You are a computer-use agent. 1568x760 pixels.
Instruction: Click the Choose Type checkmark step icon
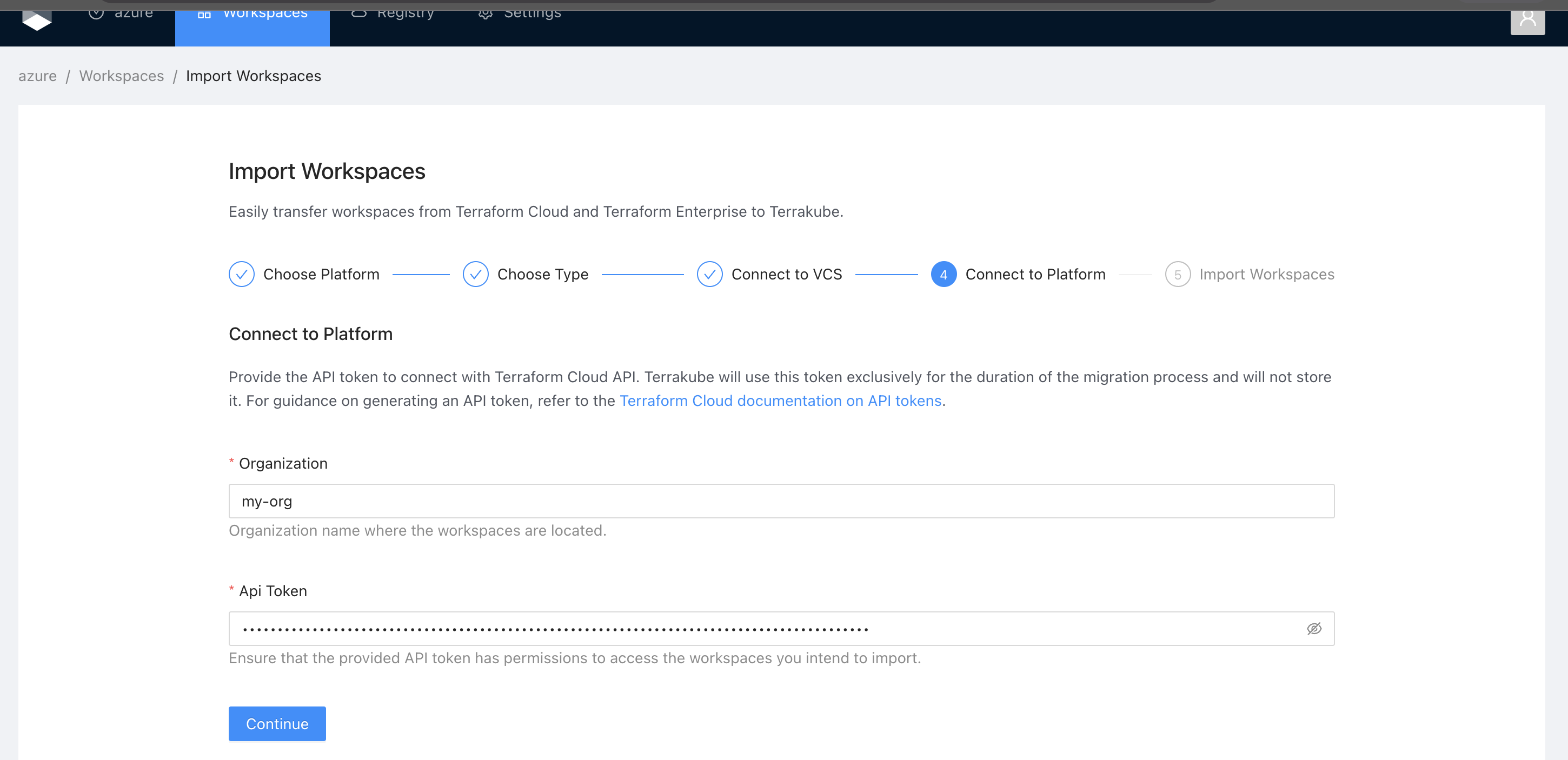click(x=475, y=275)
